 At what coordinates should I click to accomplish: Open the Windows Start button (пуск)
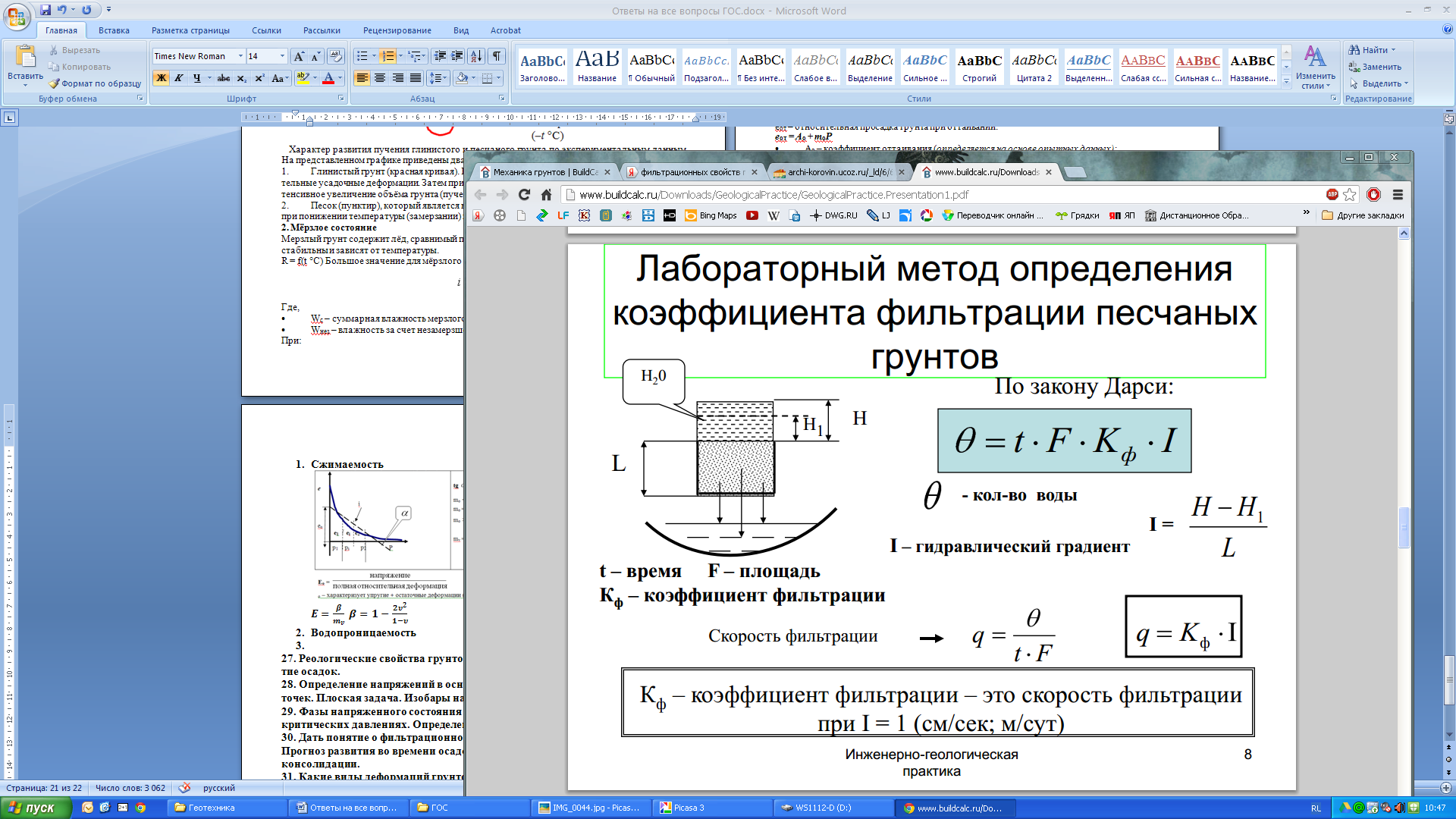coord(36,808)
